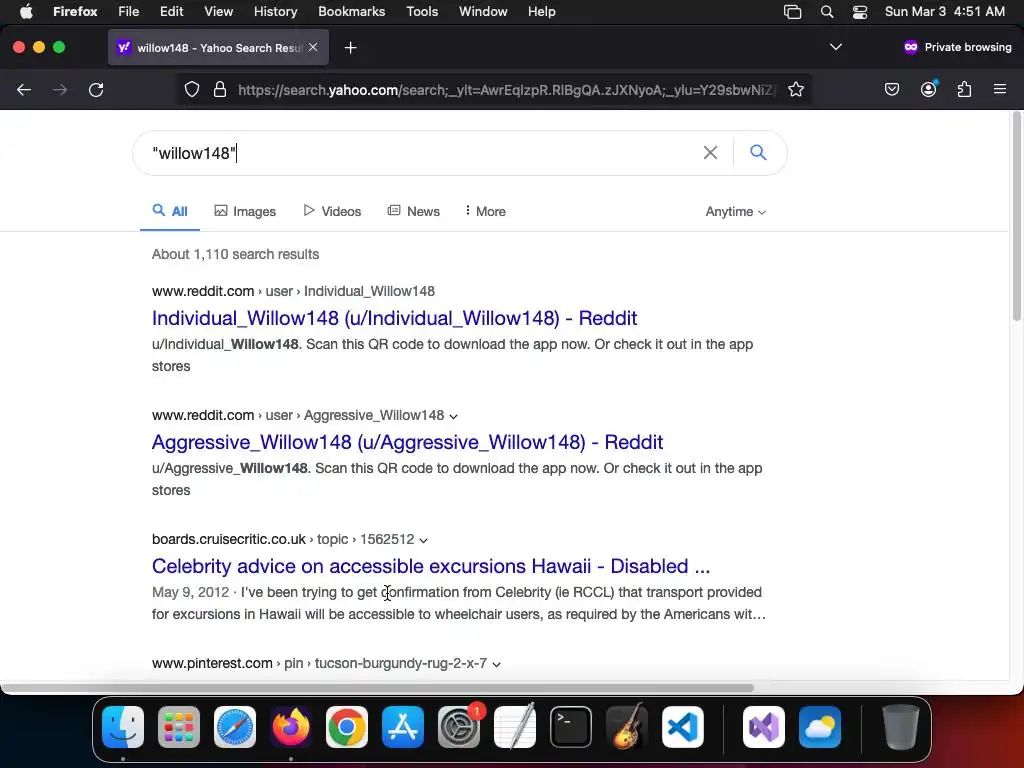Open the Trash in the dock
The width and height of the screenshot is (1024, 768).
click(901, 727)
